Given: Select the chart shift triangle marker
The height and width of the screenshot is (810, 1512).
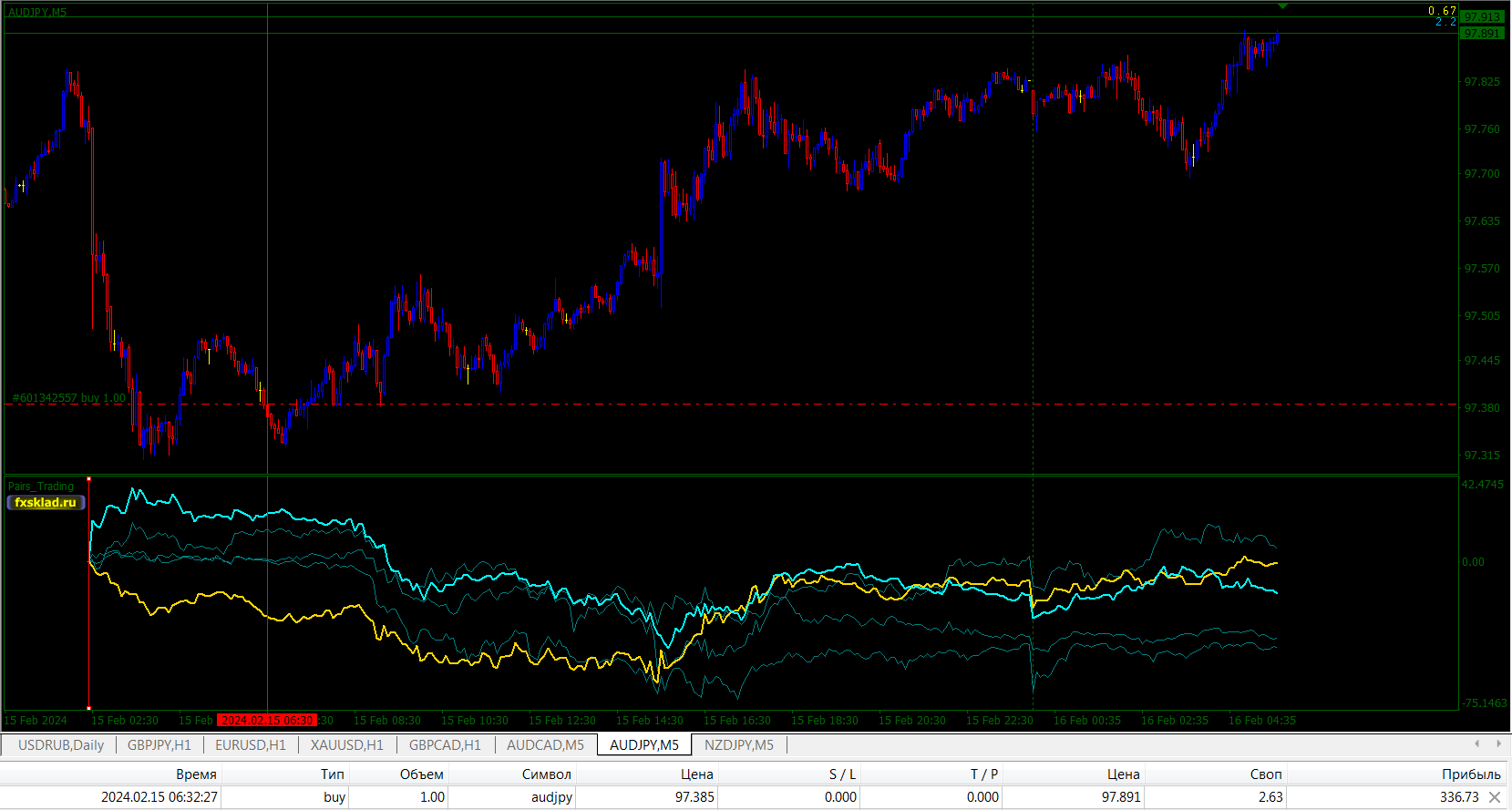Looking at the screenshot, I should pyautogui.click(x=1282, y=6).
